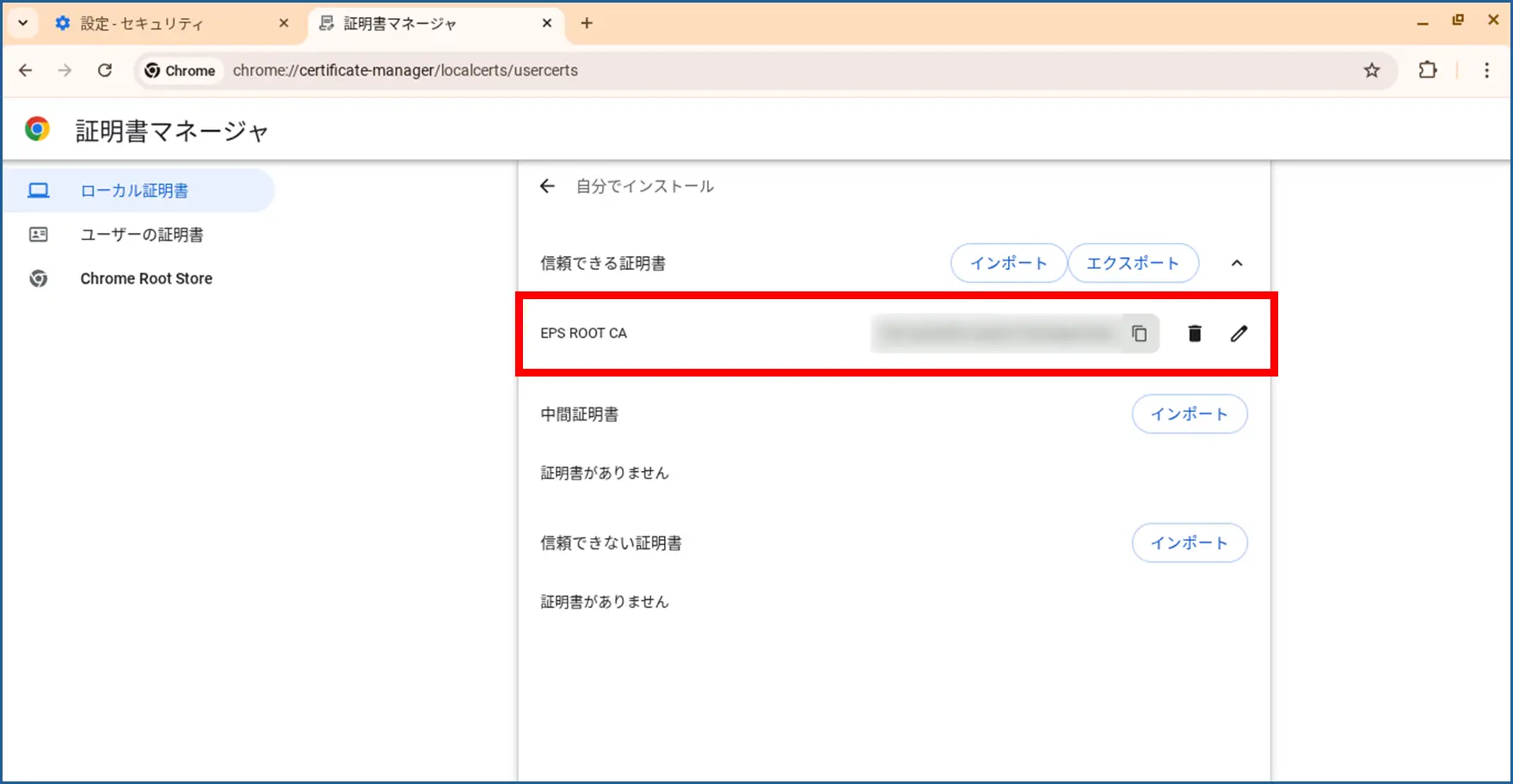Click the エクスポート button
Image resolution: width=1513 pixels, height=784 pixels.
(x=1132, y=263)
